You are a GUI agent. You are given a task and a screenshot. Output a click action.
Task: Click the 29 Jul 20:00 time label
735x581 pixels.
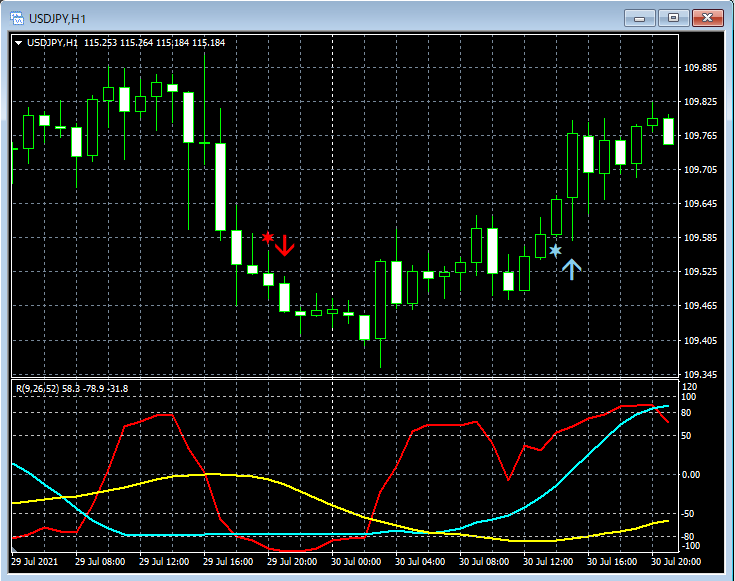pos(292,561)
